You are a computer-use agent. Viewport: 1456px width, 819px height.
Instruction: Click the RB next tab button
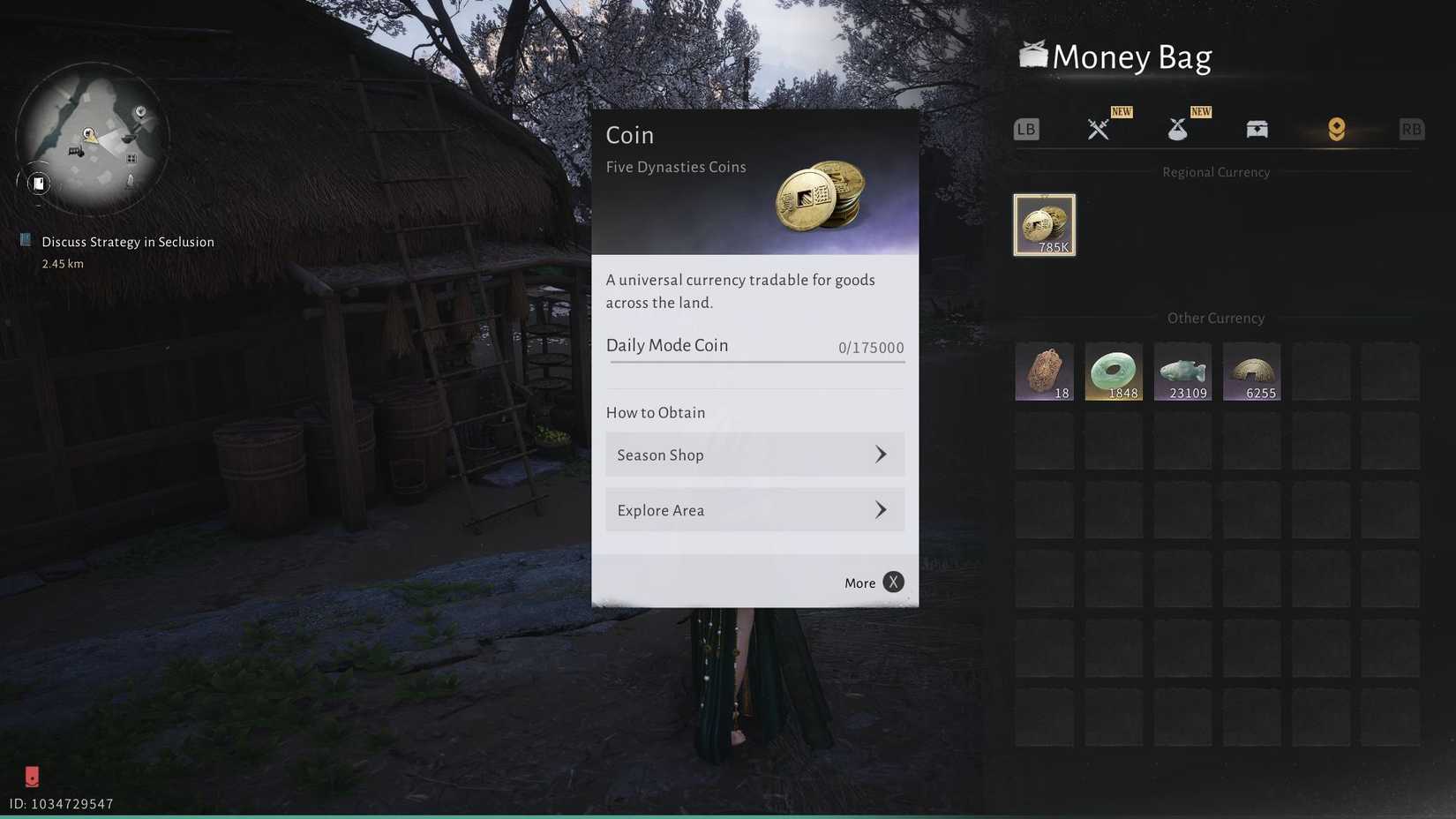[x=1411, y=129]
